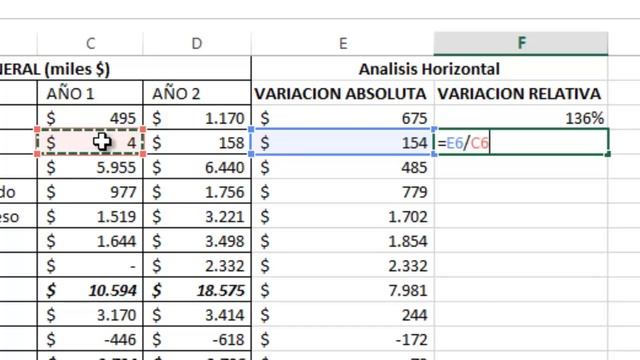This screenshot has height=360, width=640.
Task: Select cell with value 1.702
Action: (343, 216)
